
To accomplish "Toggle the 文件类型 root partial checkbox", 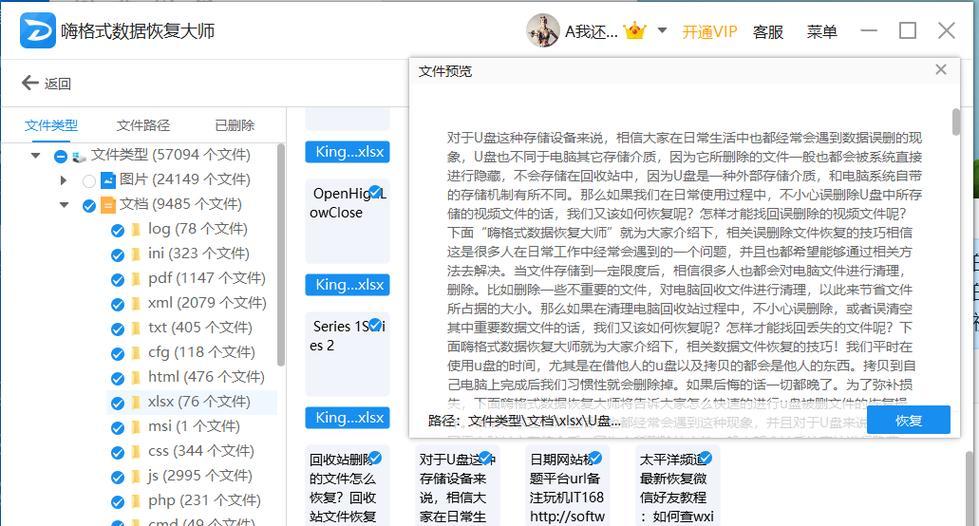I will click(61, 156).
